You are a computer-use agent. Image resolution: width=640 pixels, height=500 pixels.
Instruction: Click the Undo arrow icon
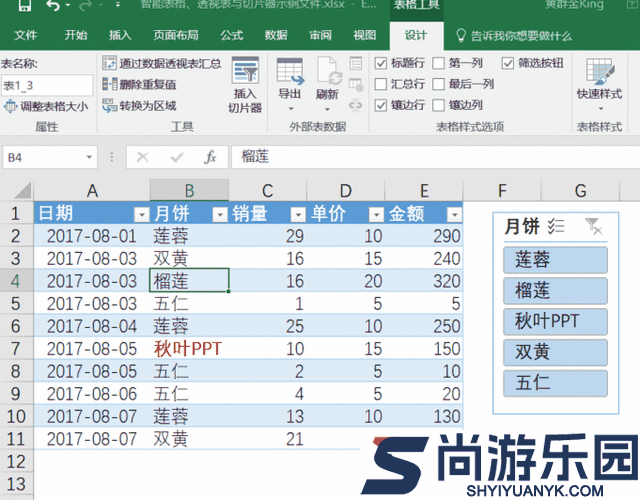click(x=53, y=5)
